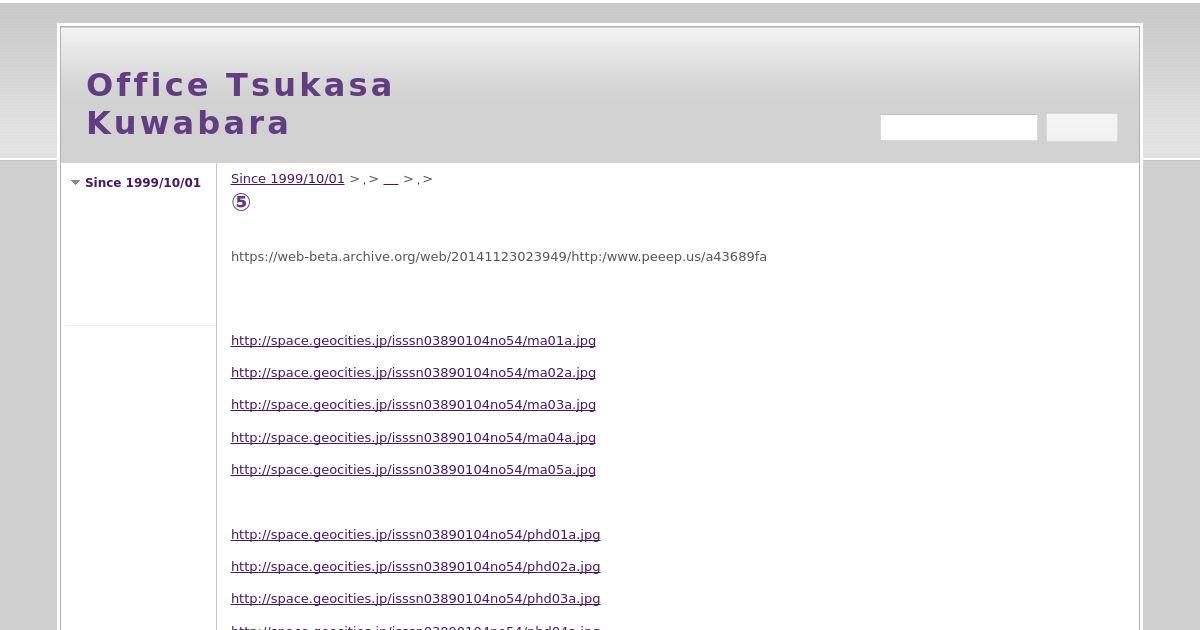This screenshot has height=630, width=1200.
Task: Collapse the Since 1999/10/01 sidebar arrow
Action: (75, 183)
